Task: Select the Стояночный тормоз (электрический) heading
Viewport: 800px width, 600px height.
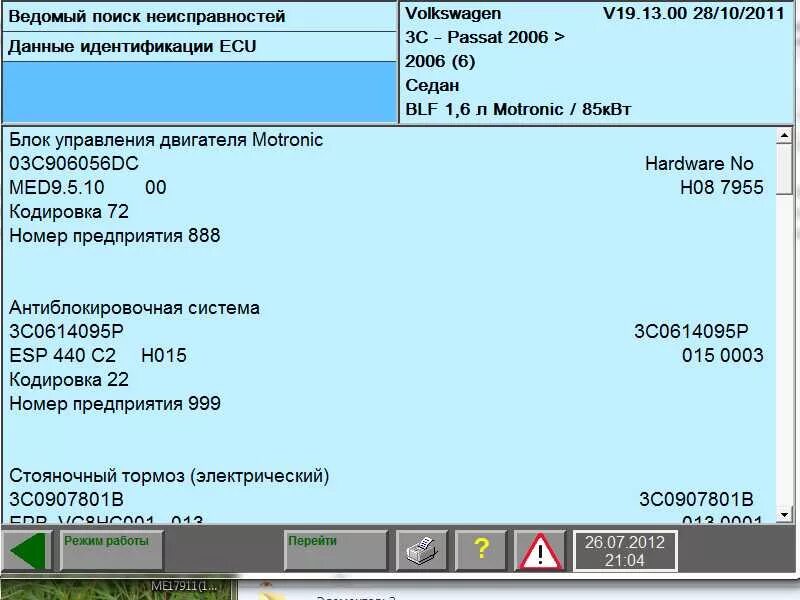Action: [169, 476]
